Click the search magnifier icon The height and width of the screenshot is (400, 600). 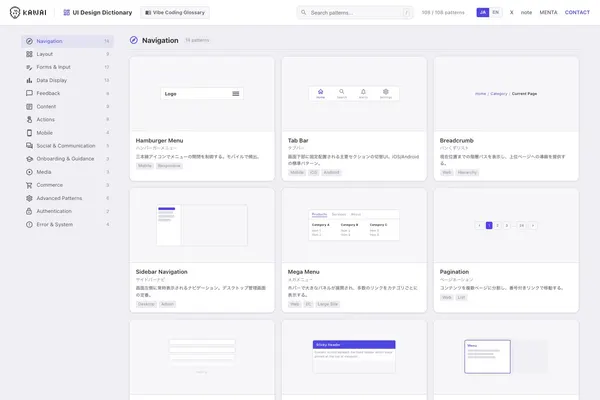coord(303,13)
